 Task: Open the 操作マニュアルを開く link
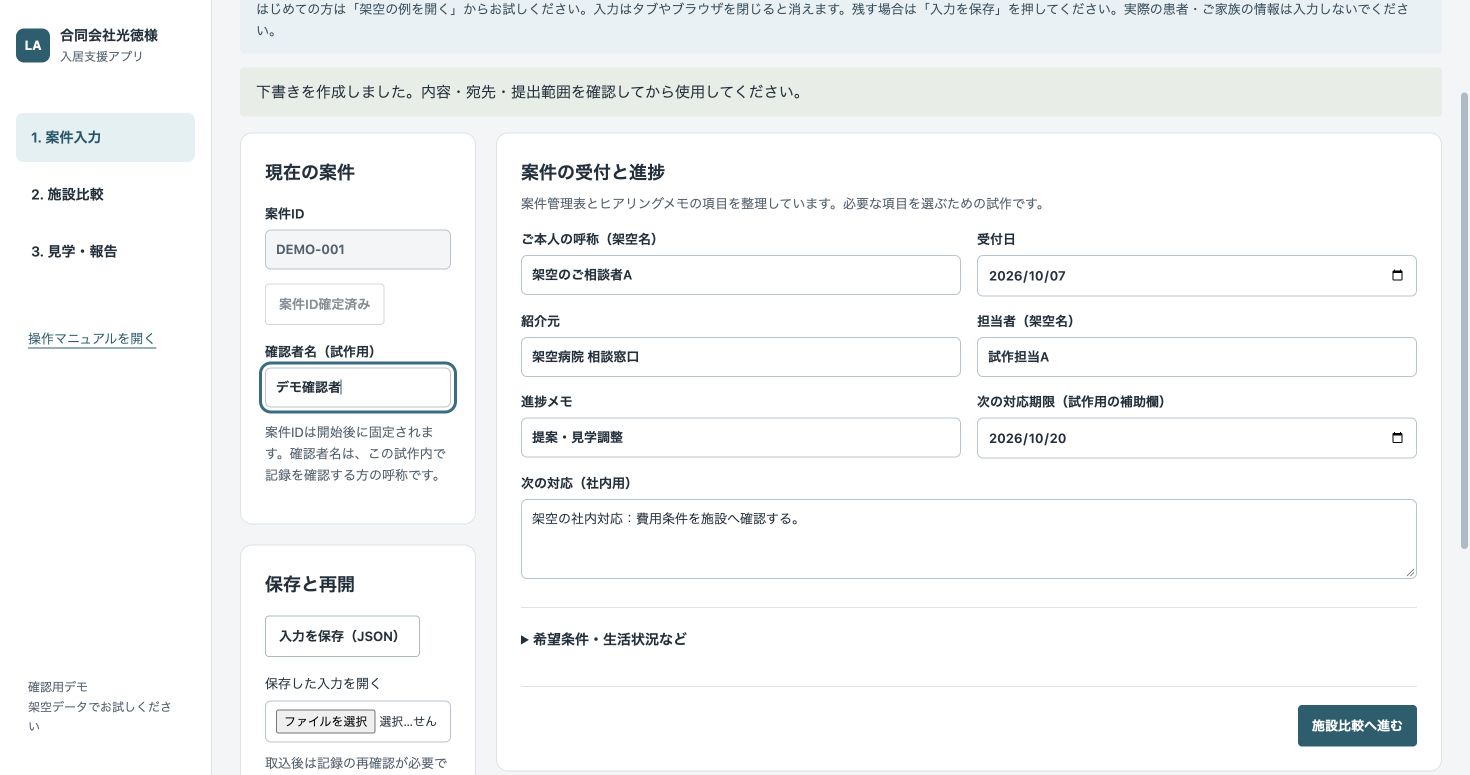pyautogui.click(x=92, y=338)
